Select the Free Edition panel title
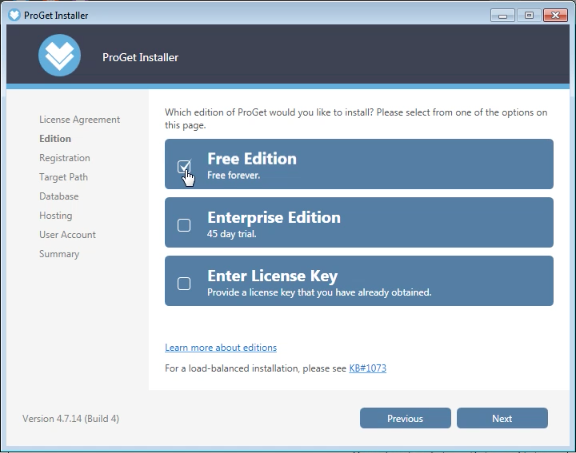Image resolution: width=576 pixels, height=453 pixels. click(252, 159)
